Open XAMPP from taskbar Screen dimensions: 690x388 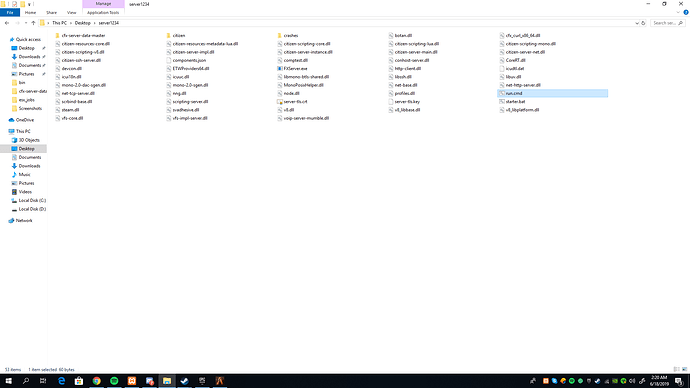tap(132, 381)
